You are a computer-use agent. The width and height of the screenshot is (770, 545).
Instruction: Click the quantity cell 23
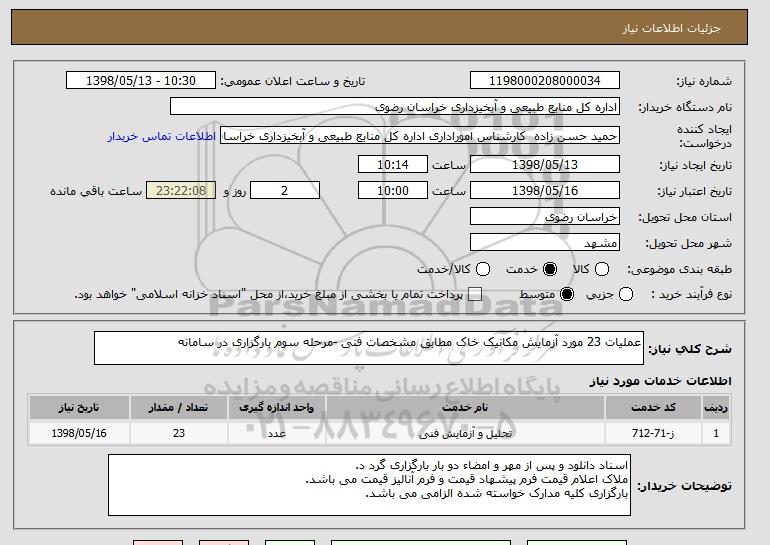(179, 433)
